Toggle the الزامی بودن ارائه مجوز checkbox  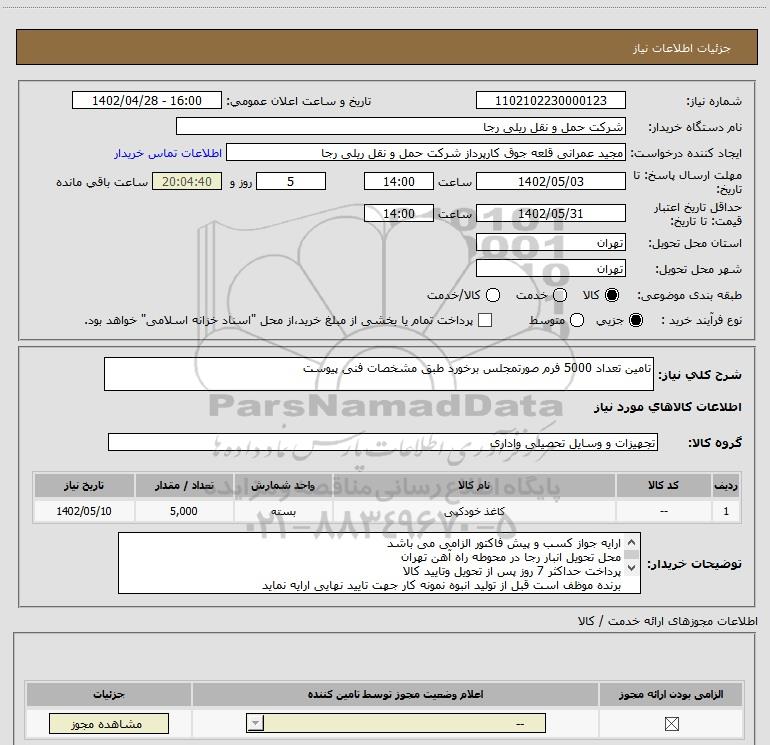coord(671,723)
